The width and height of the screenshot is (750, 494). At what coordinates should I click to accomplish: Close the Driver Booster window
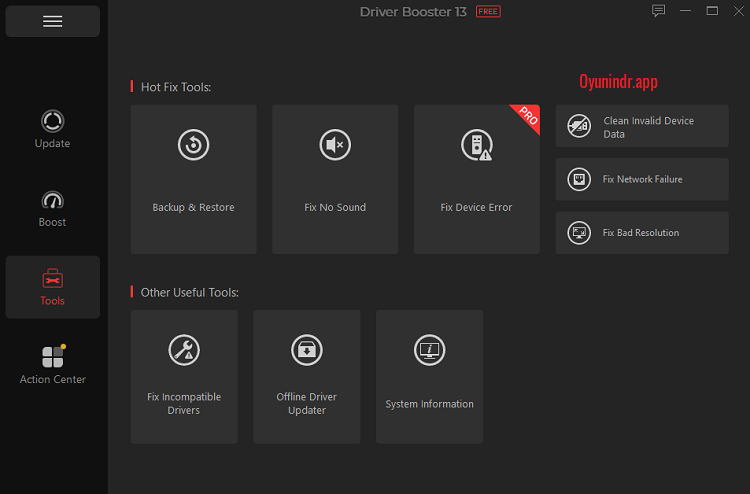click(x=739, y=11)
